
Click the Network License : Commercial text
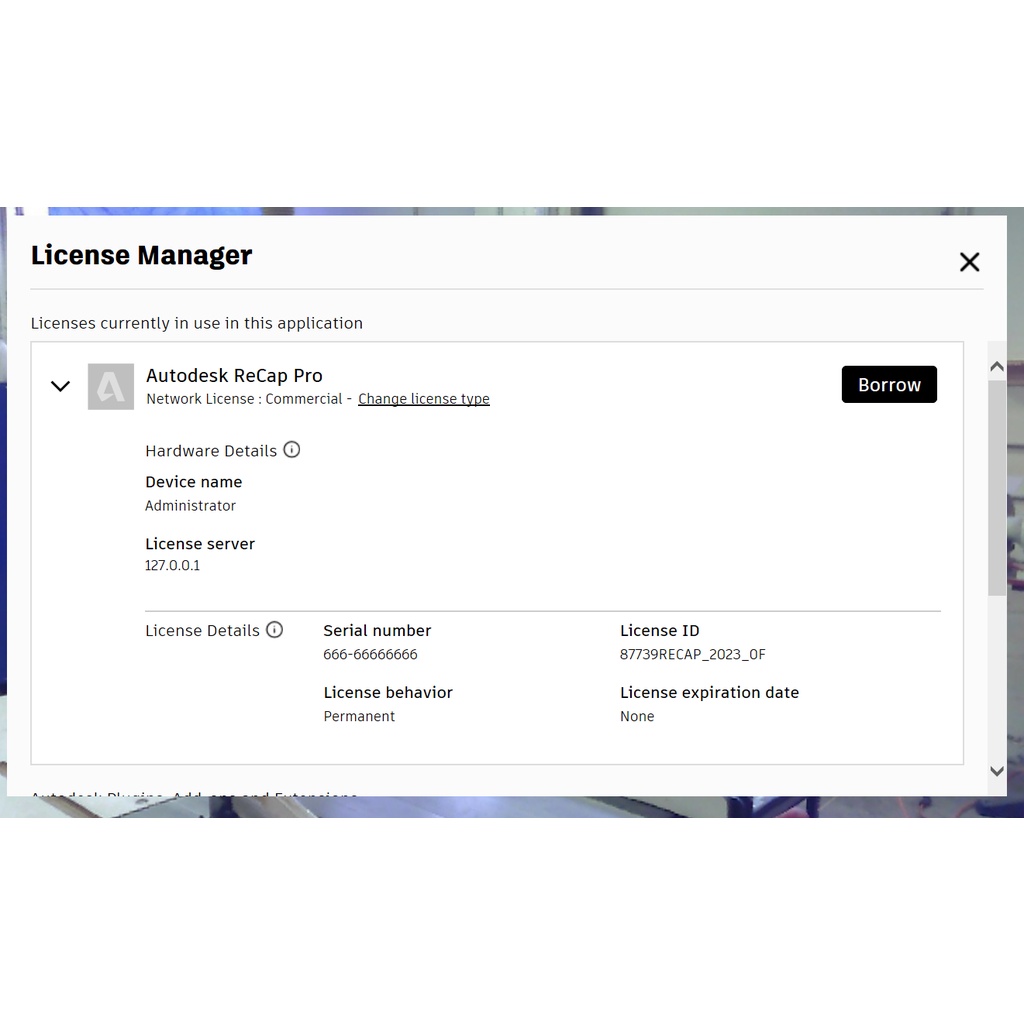244,399
